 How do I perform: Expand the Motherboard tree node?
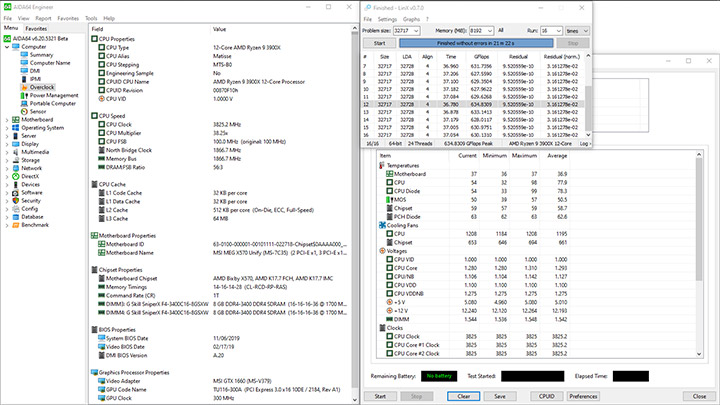(7, 120)
